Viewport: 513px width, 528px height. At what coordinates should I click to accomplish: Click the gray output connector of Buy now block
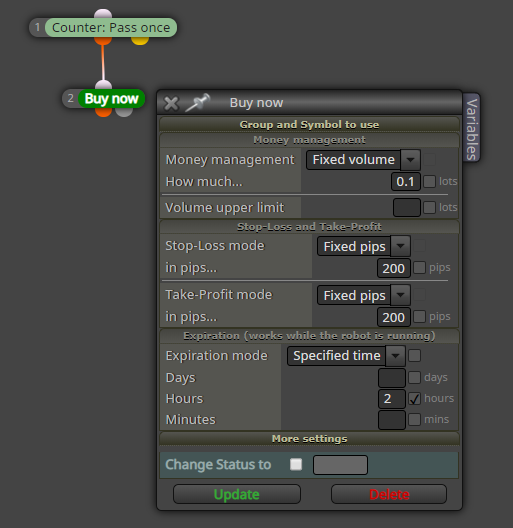[x=124, y=112]
